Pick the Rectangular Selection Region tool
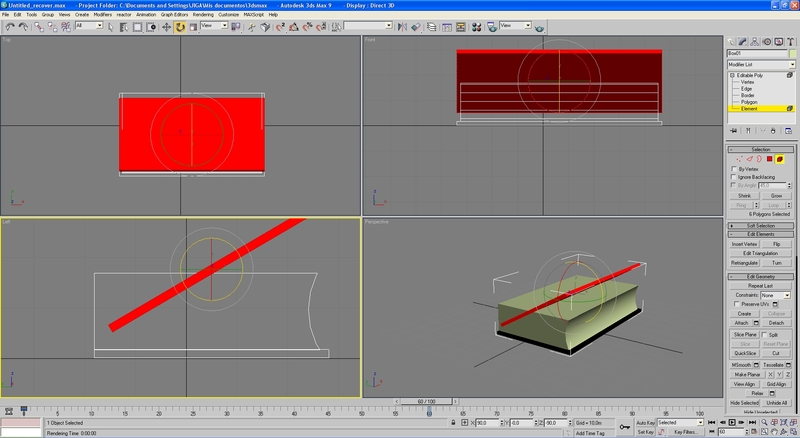This screenshot has width=800, height=438. pos(138,27)
